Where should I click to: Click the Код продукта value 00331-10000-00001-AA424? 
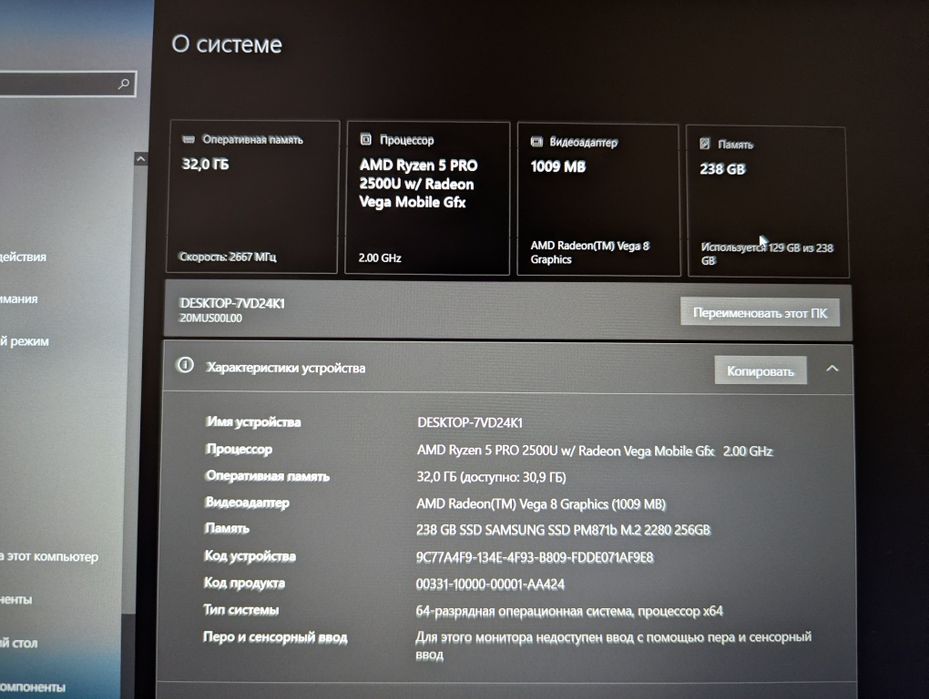[490, 584]
